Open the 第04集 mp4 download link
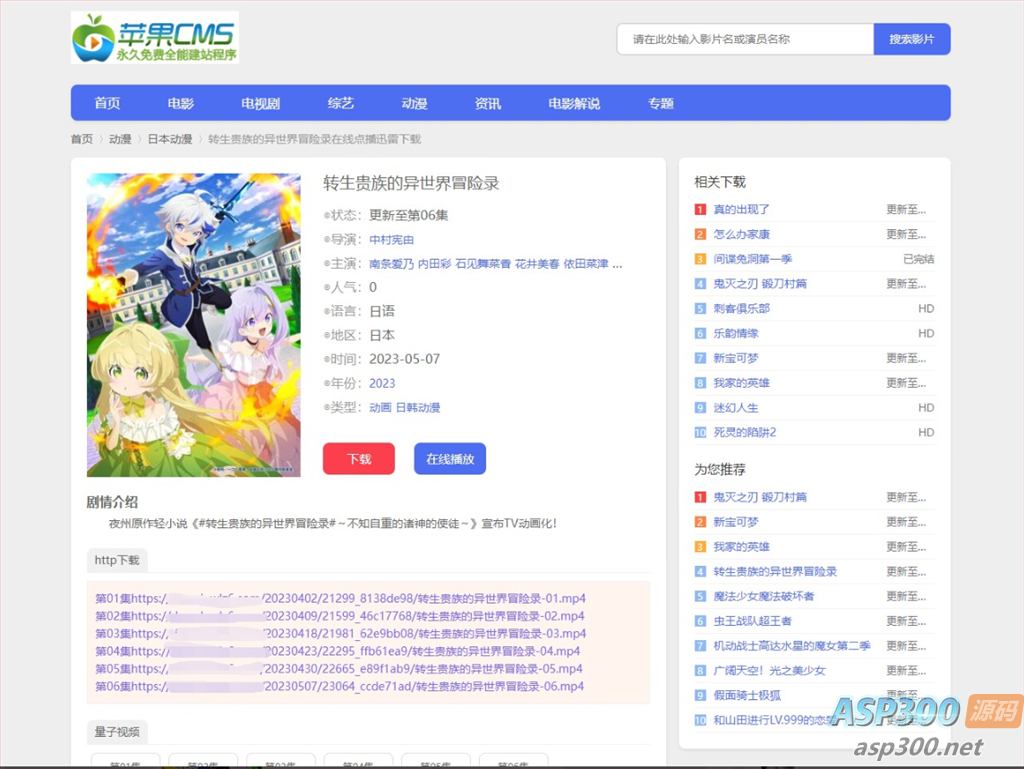 coord(338,651)
